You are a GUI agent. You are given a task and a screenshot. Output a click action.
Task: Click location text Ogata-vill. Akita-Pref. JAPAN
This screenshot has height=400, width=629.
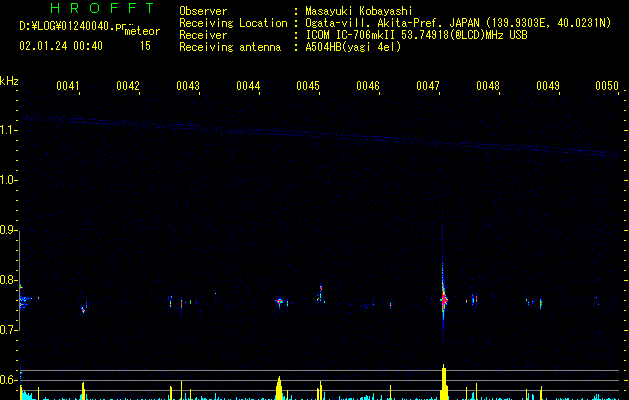pyautogui.click(x=392, y=23)
